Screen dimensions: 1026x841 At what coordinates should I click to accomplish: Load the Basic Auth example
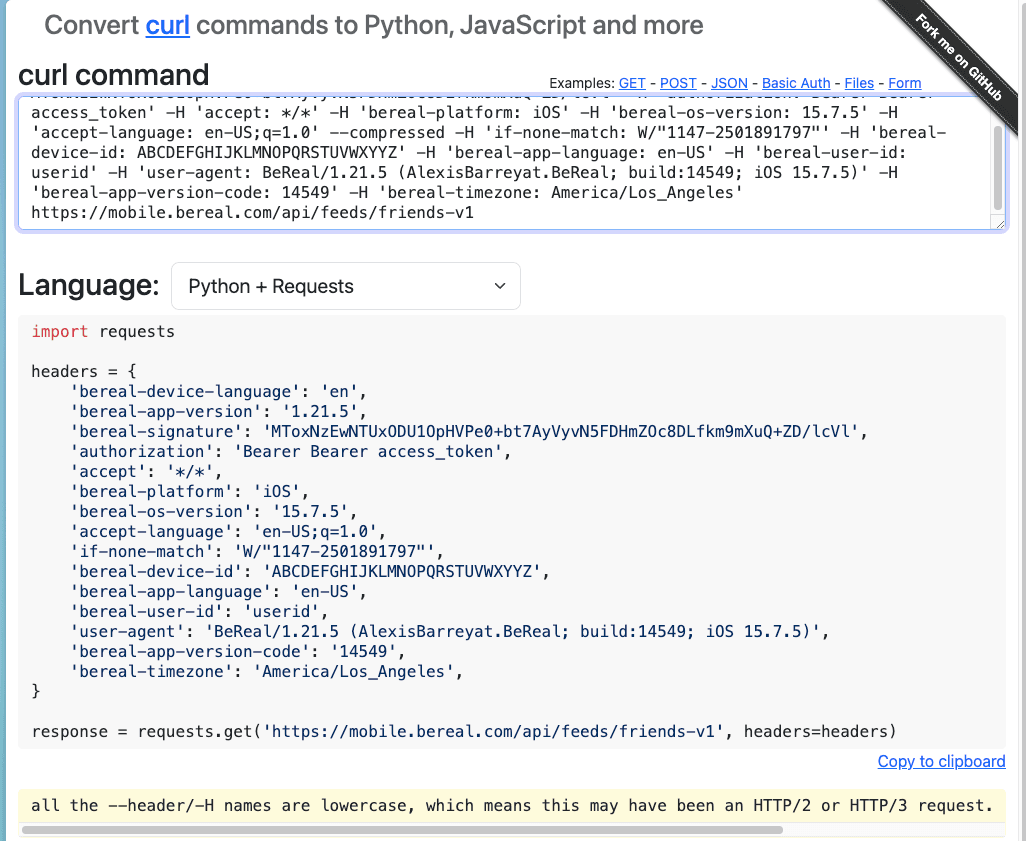(796, 83)
